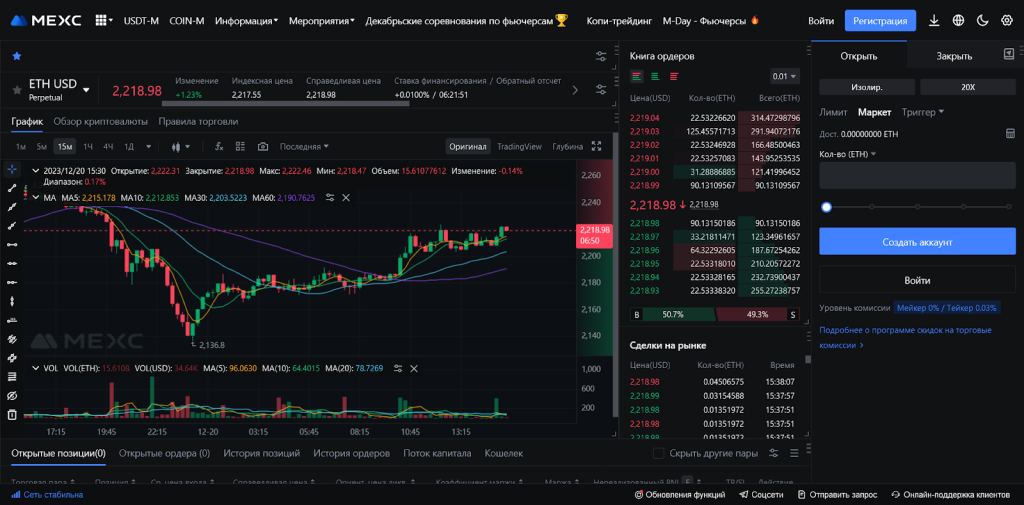The height and width of the screenshot is (505, 1024).
Task: Select the vertical line drawing tool
Action: (12, 301)
